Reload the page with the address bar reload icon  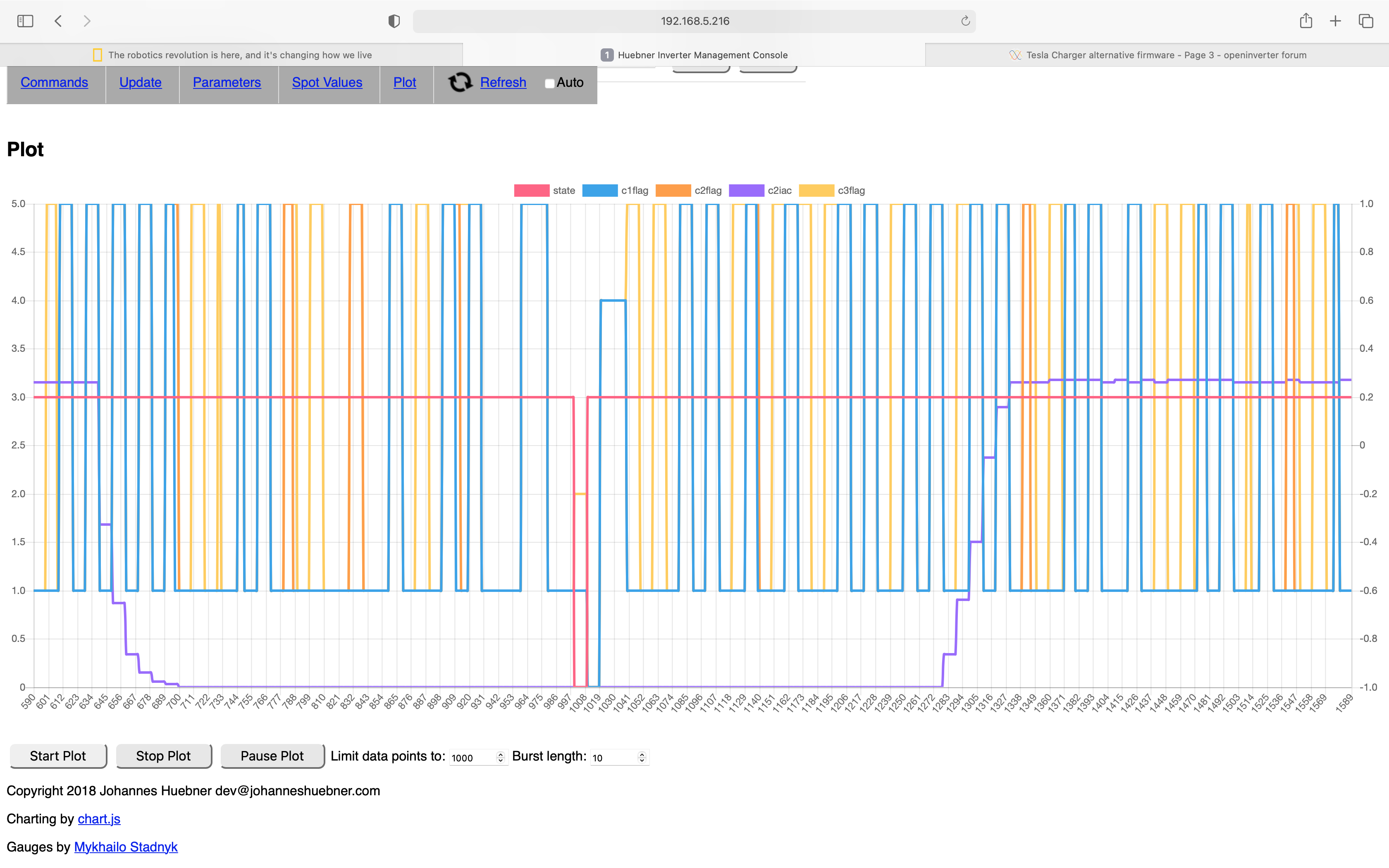coord(965,21)
